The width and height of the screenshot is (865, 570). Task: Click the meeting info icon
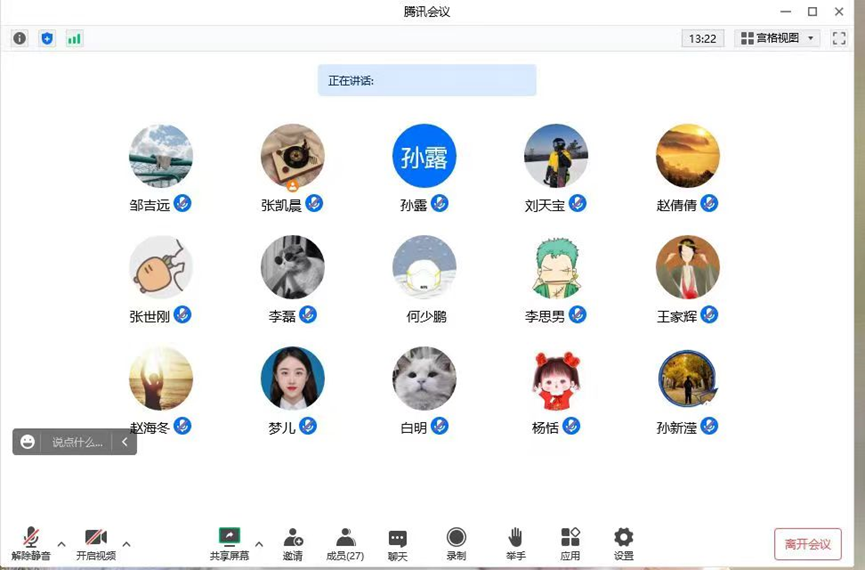coord(19,39)
